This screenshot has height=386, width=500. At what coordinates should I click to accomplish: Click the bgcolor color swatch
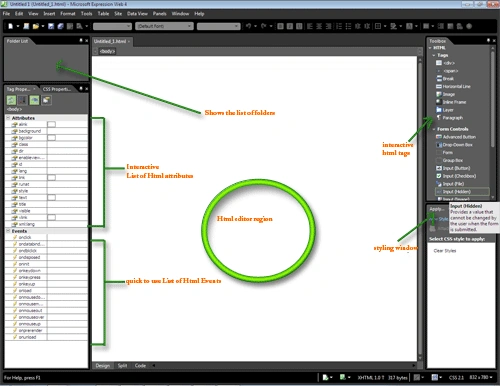[51, 138]
